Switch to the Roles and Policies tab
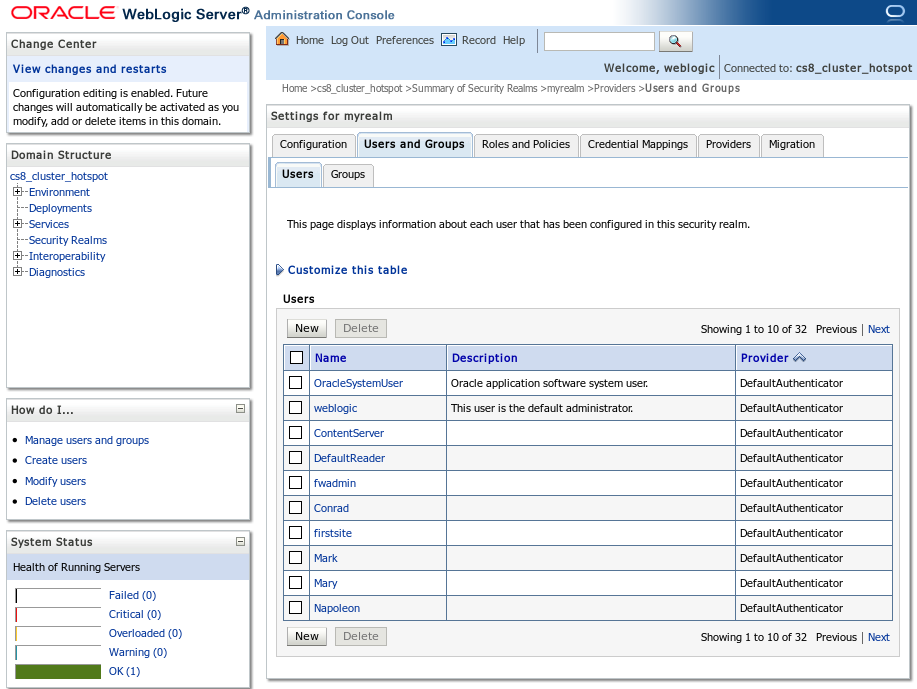The image size is (917, 689). point(526,144)
